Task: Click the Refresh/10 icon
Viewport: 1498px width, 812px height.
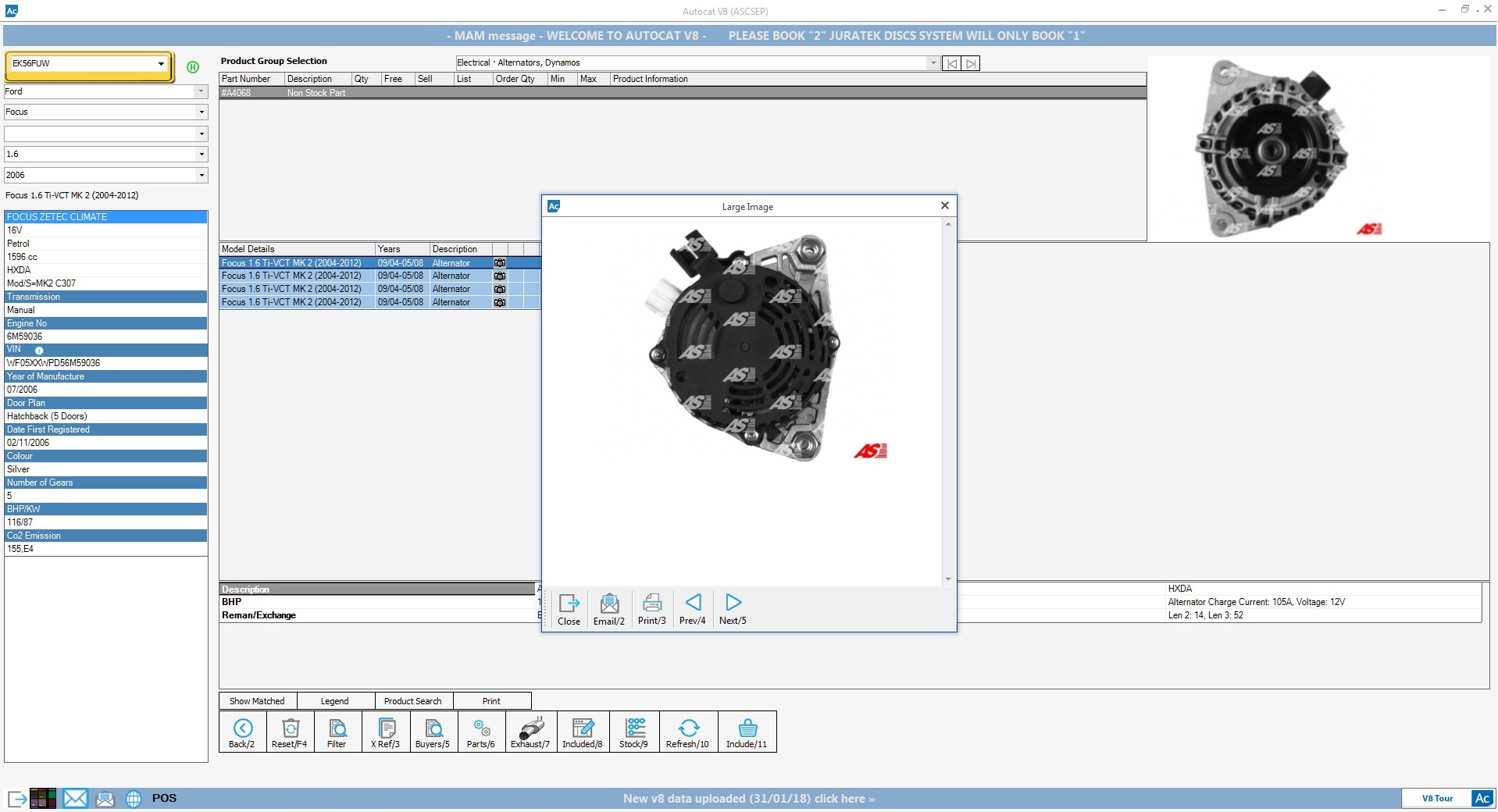Action: pos(688,732)
